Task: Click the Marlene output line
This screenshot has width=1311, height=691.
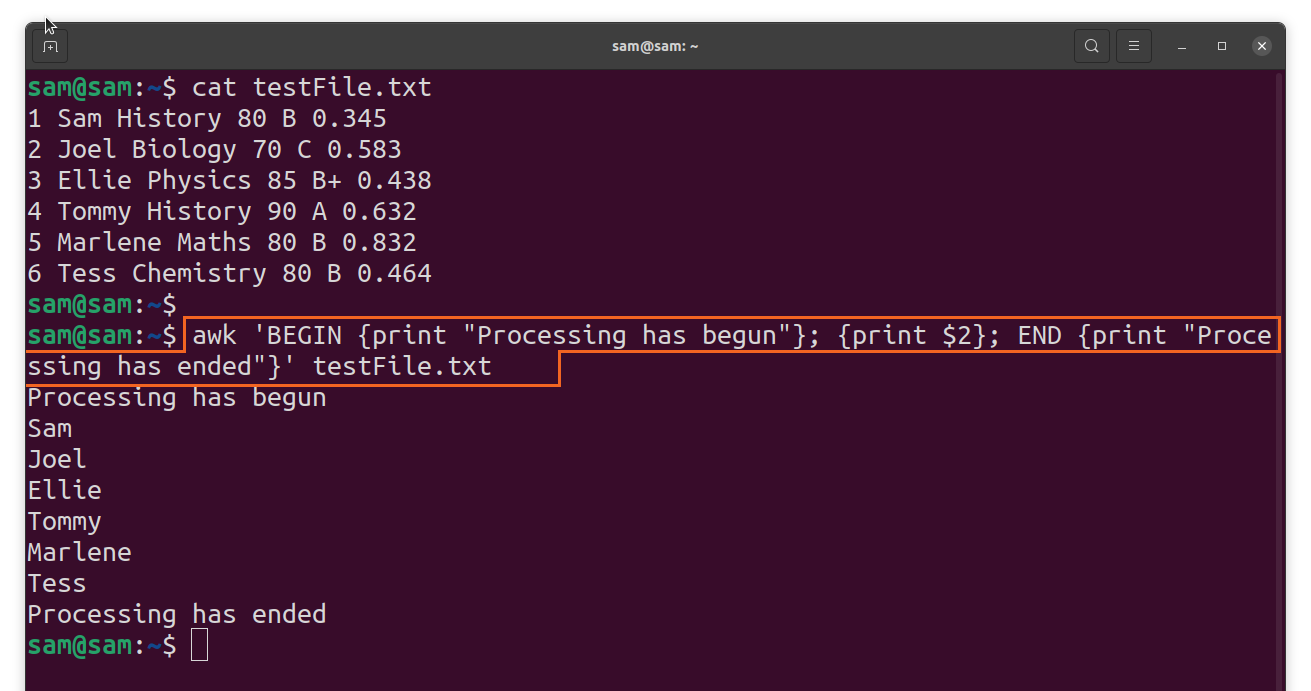Action: (x=79, y=552)
